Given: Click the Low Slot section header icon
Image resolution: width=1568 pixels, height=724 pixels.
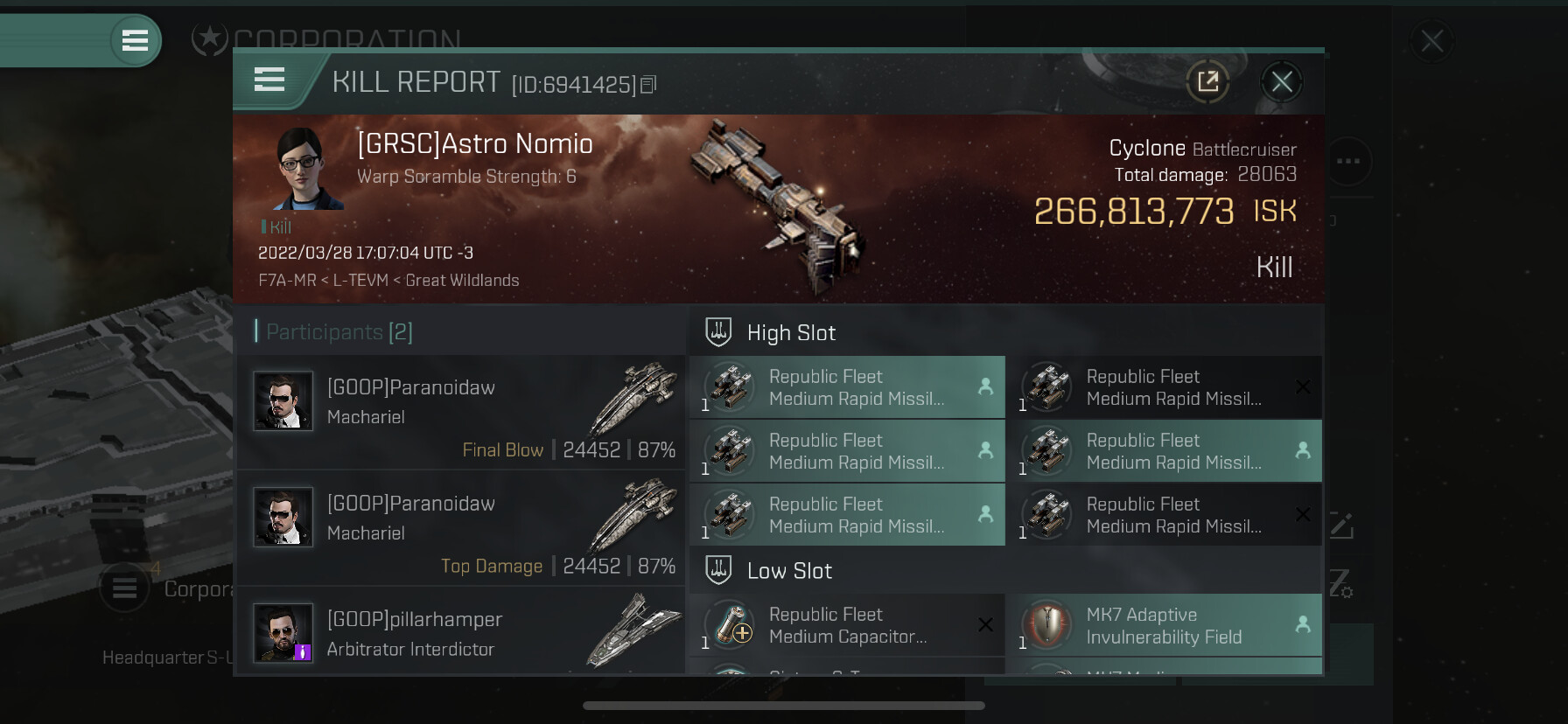Looking at the screenshot, I should (718, 570).
